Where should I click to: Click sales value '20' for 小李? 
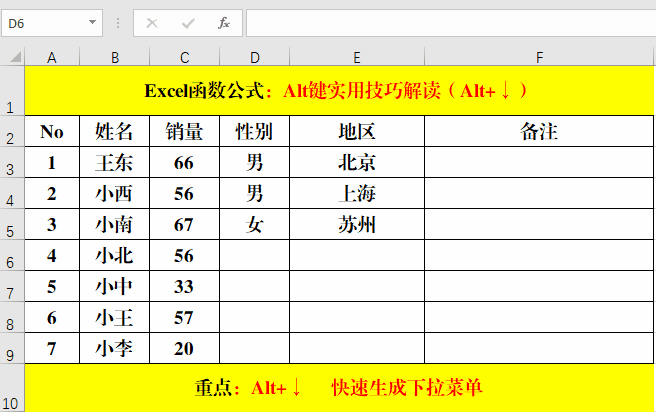(184, 348)
